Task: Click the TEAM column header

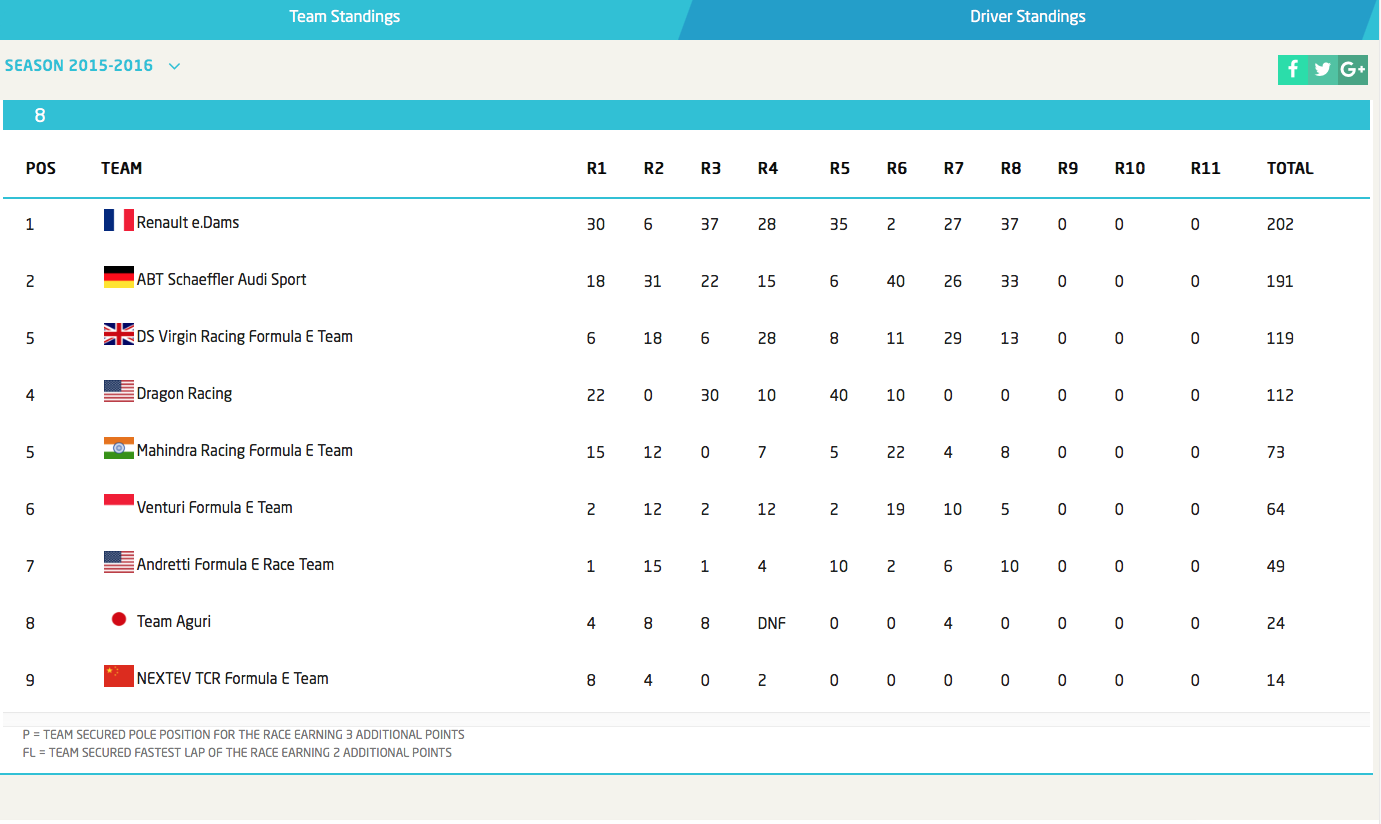Action: [122, 168]
